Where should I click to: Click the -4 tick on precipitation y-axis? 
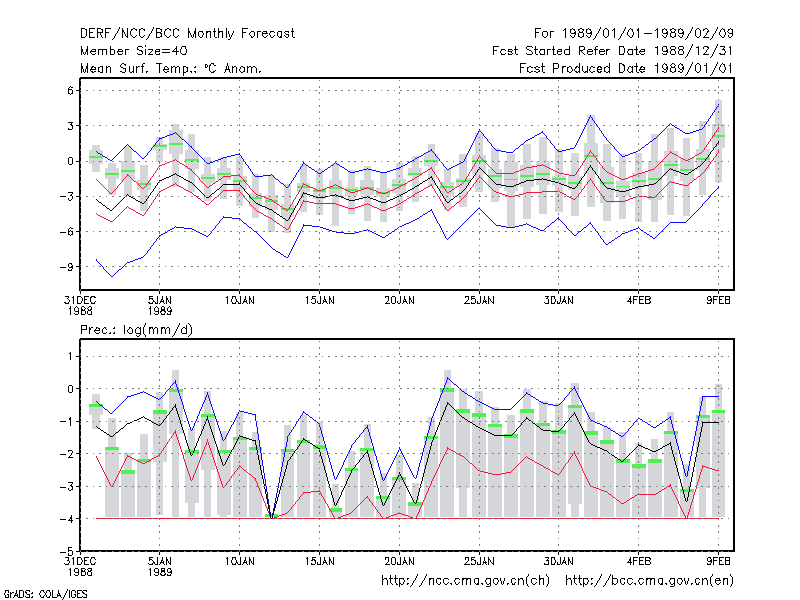67,519
